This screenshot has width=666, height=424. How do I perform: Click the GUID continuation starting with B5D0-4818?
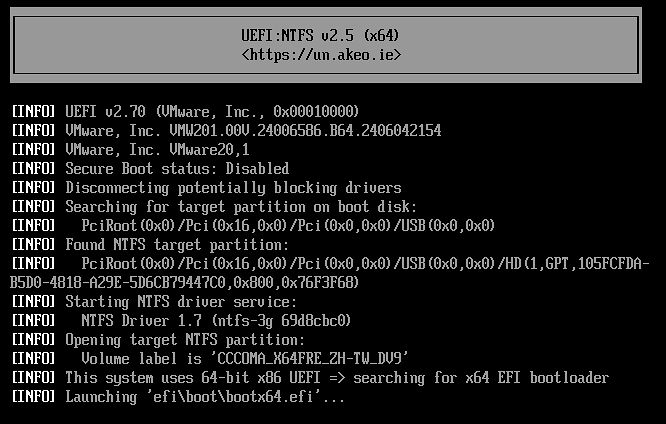pyautogui.click(x=187, y=282)
